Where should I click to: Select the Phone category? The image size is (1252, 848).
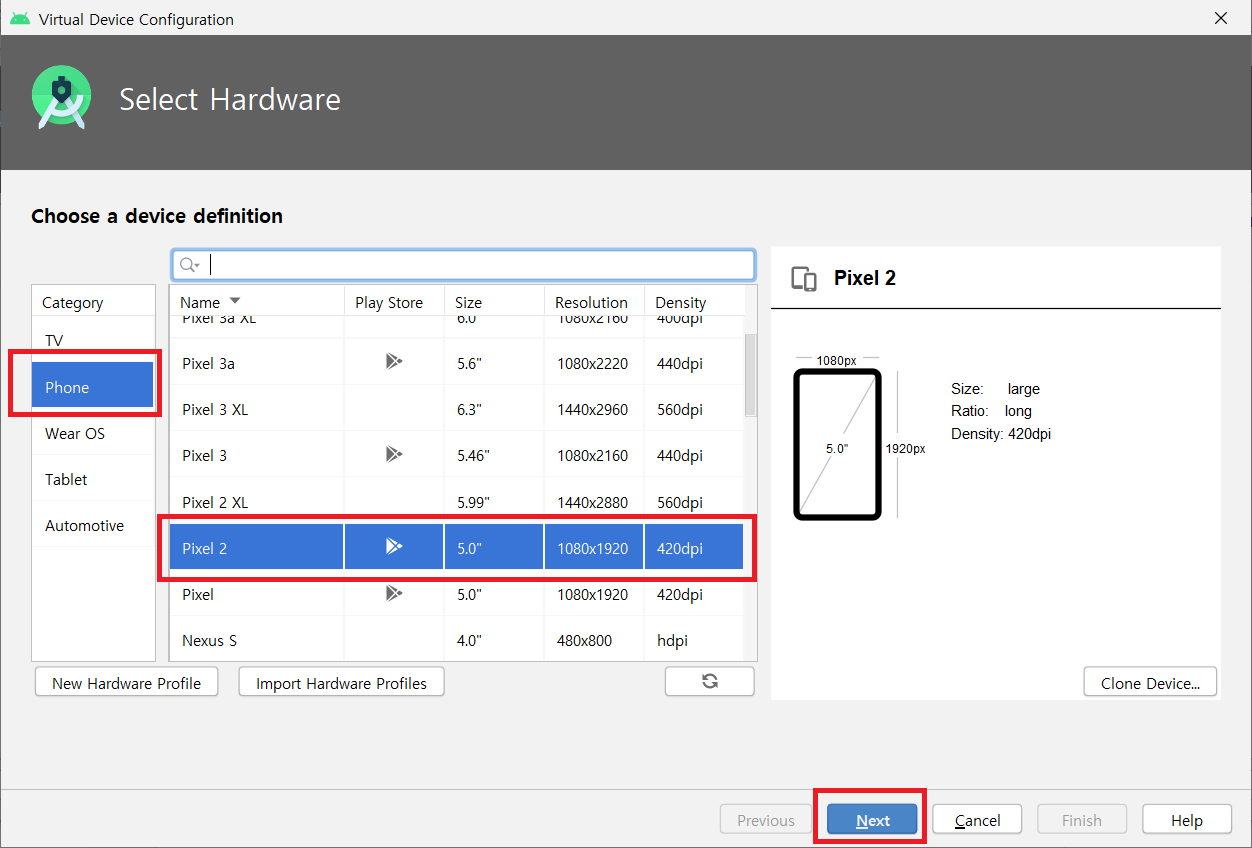point(93,387)
